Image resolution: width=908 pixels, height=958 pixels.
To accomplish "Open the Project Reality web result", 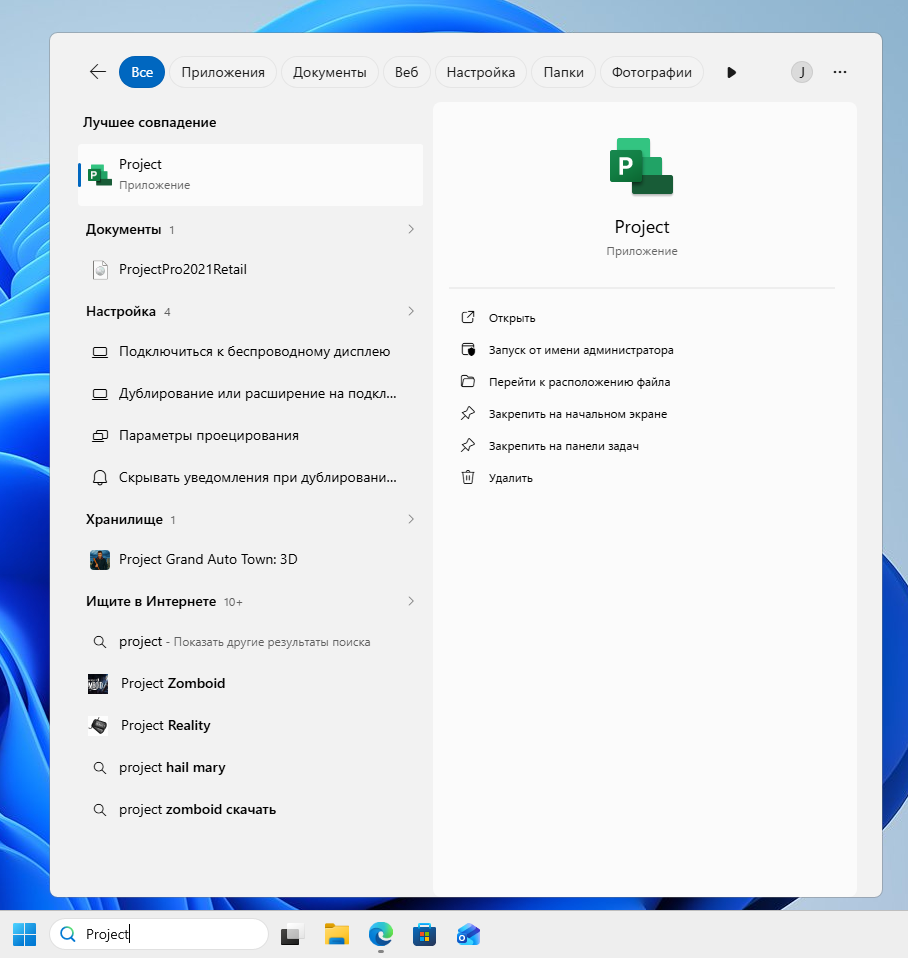I will (x=251, y=726).
